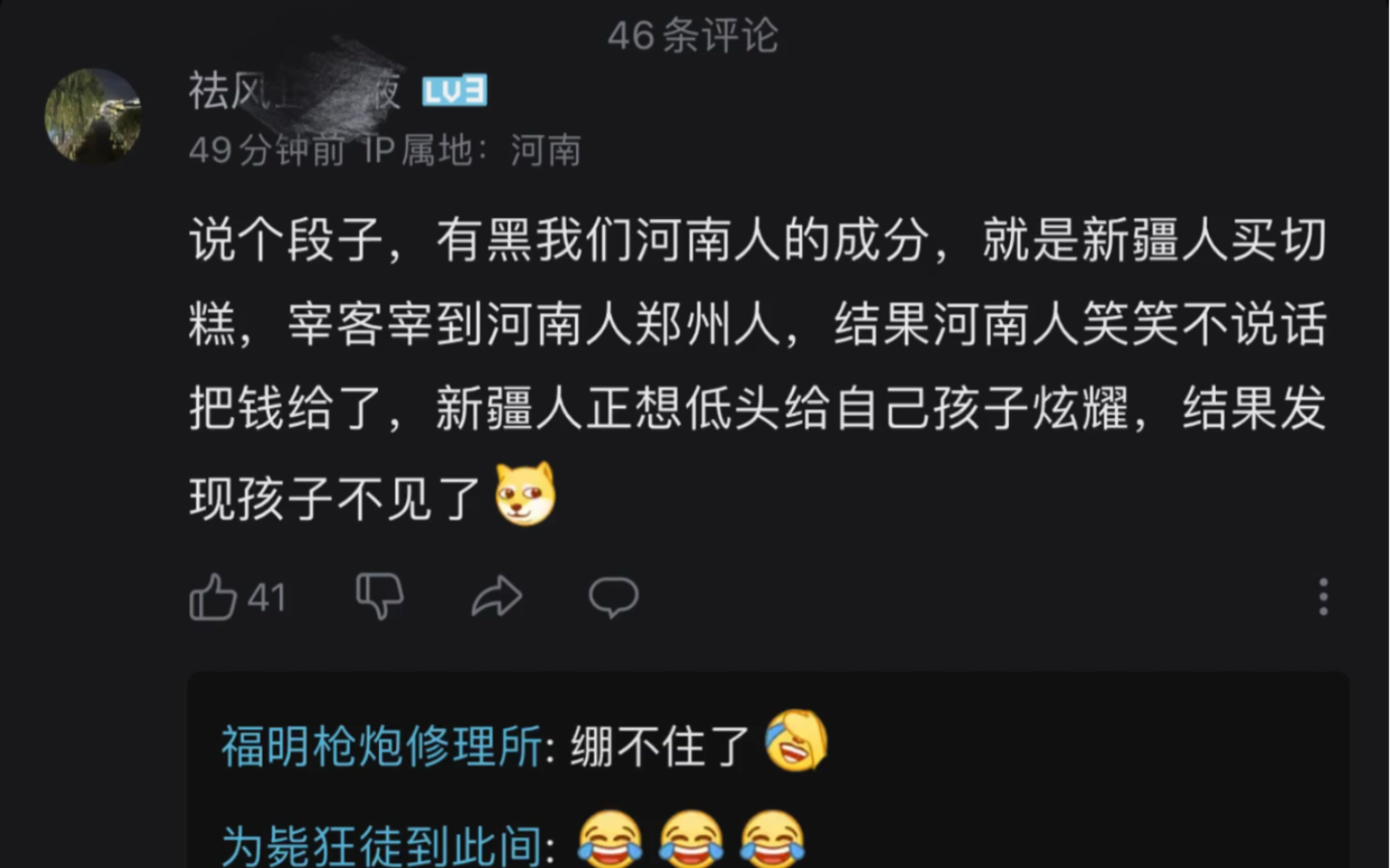Tap the IP属地: 河南 location text
The height and width of the screenshot is (868, 1390).
pos(472,150)
